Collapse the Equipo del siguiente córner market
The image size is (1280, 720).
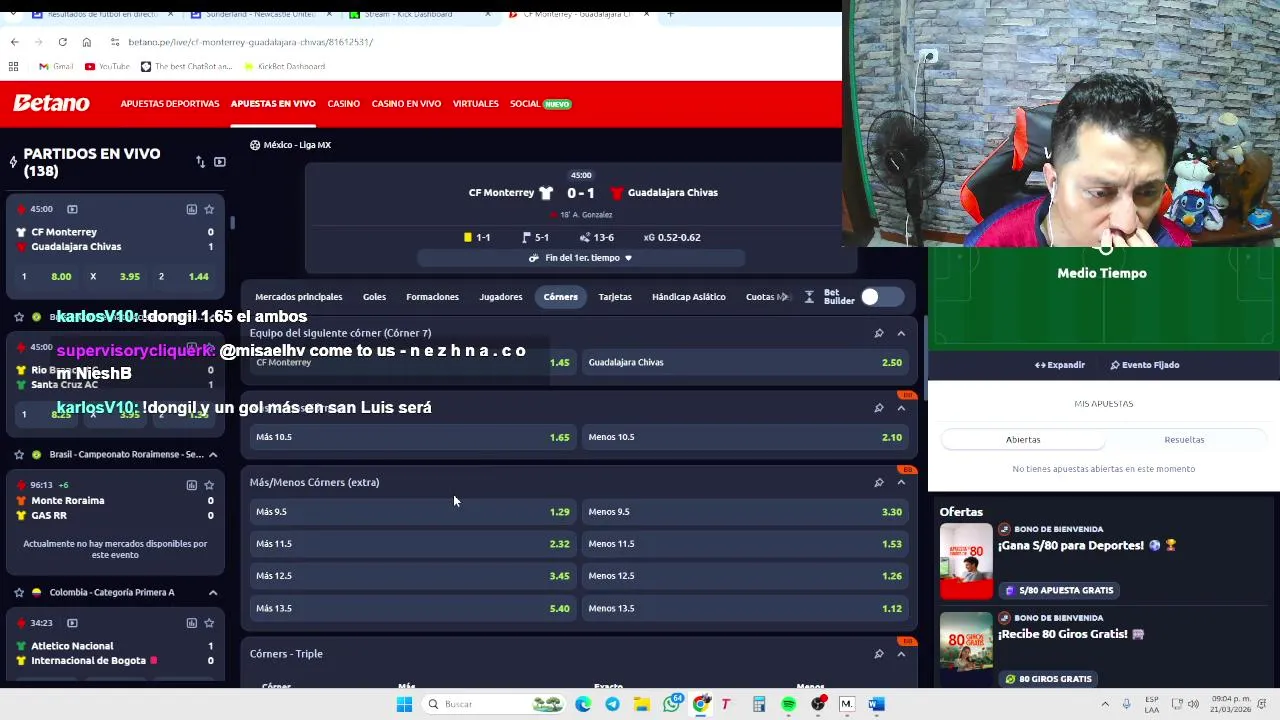[901, 333]
